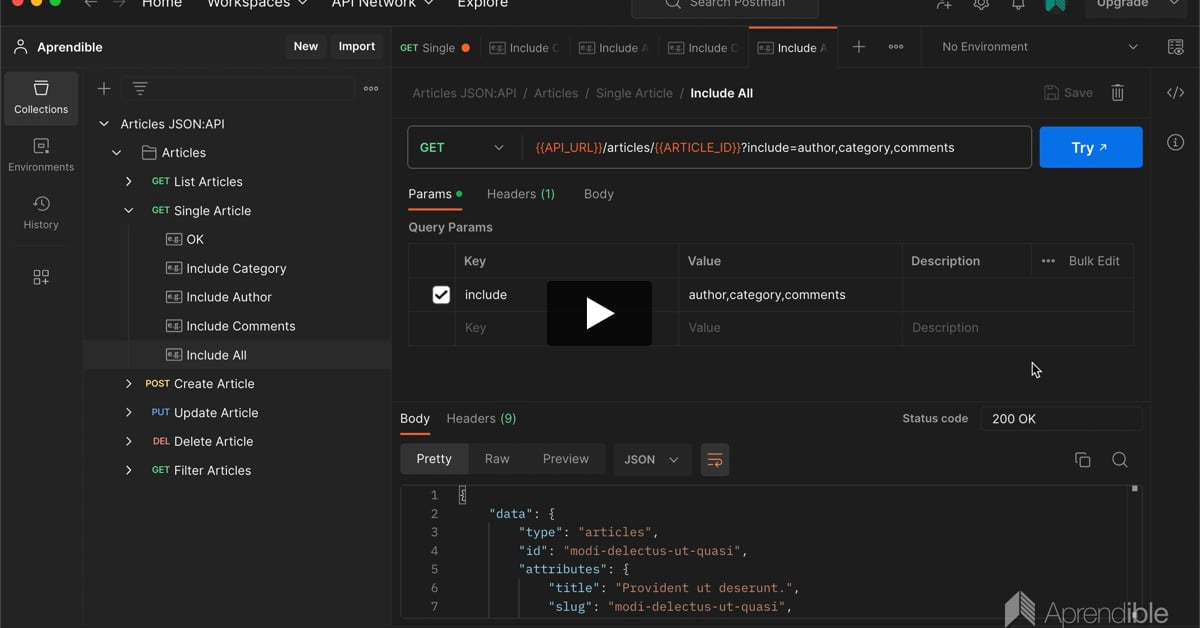Click the Save button
Screen dimensions: 1200x628
point(1068,93)
